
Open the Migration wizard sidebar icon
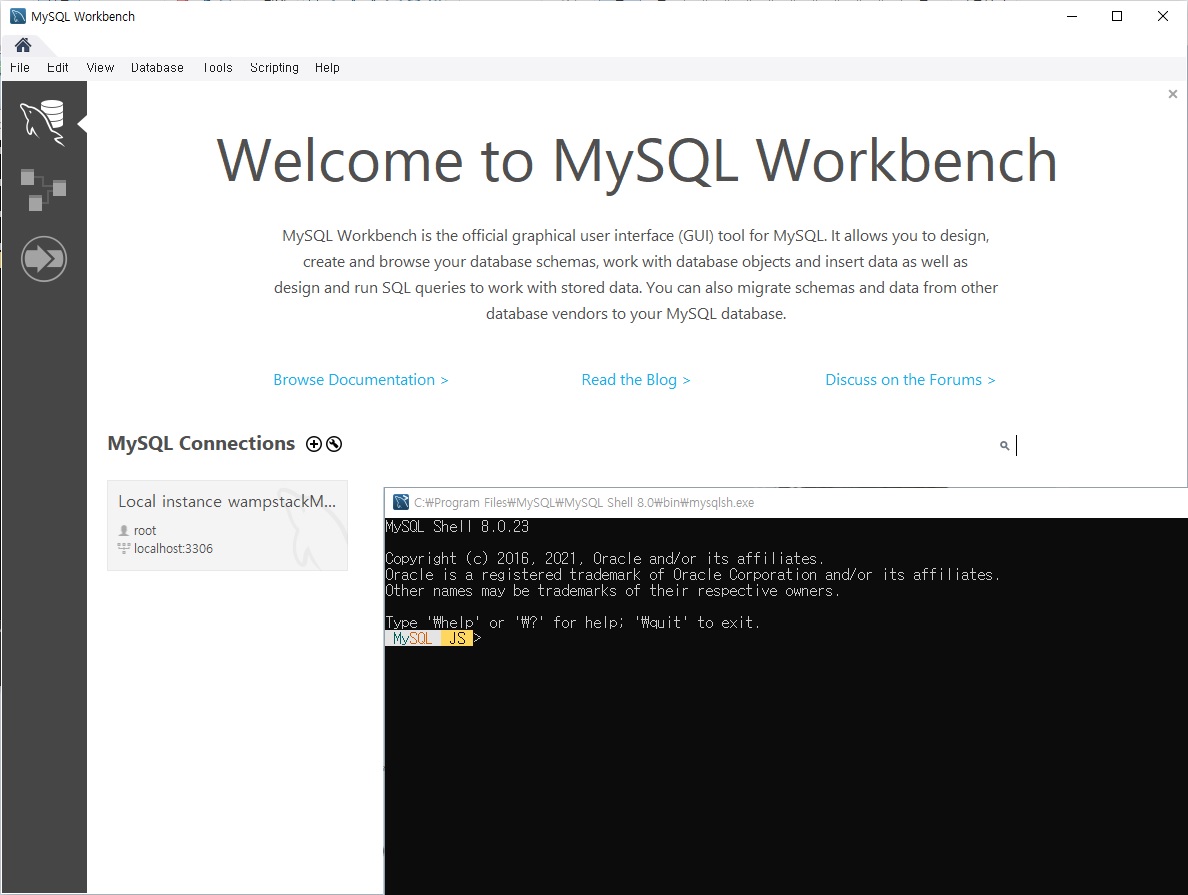pos(44,259)
